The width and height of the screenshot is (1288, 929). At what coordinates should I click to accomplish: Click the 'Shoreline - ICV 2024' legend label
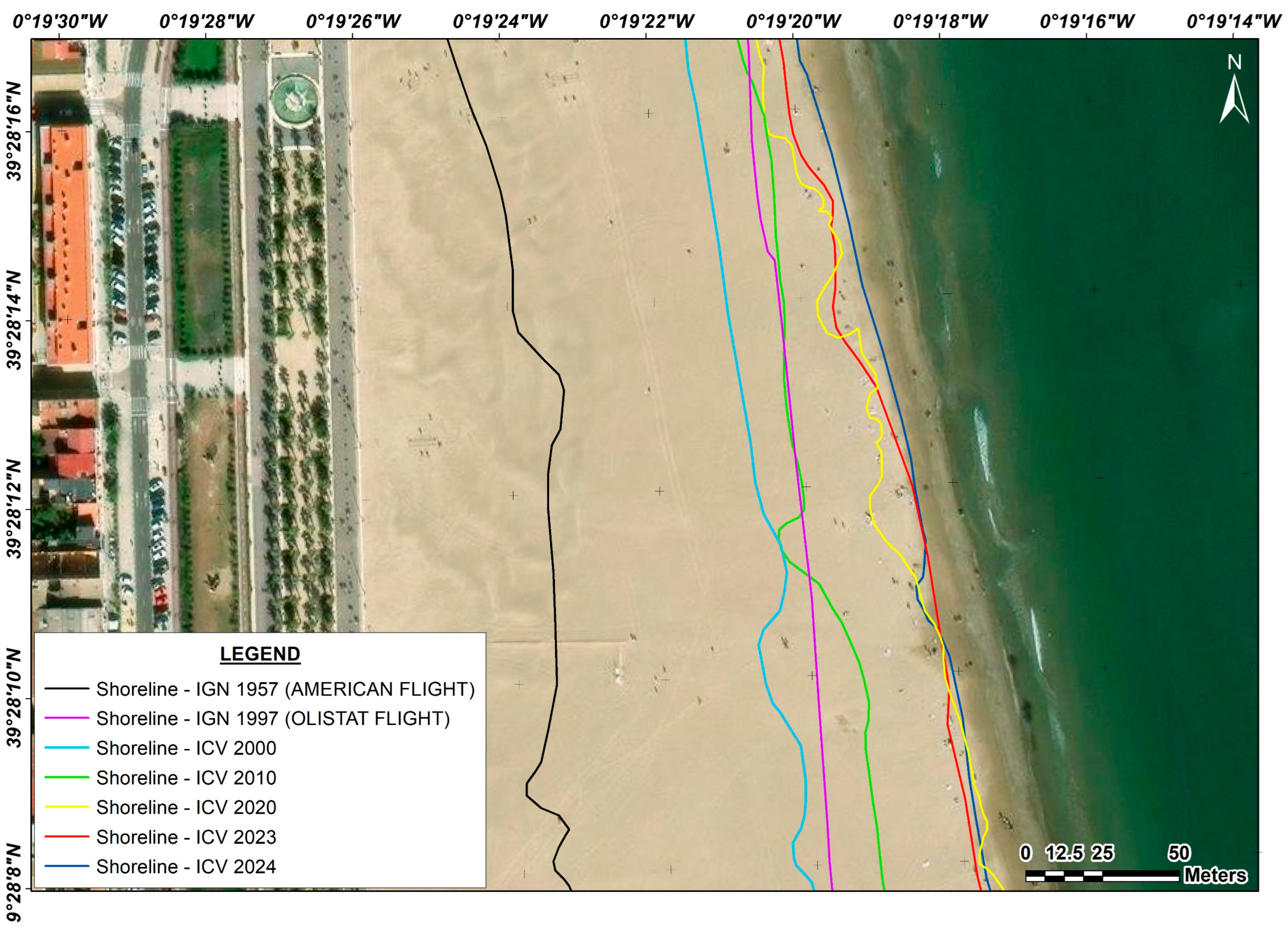[186, 867]
